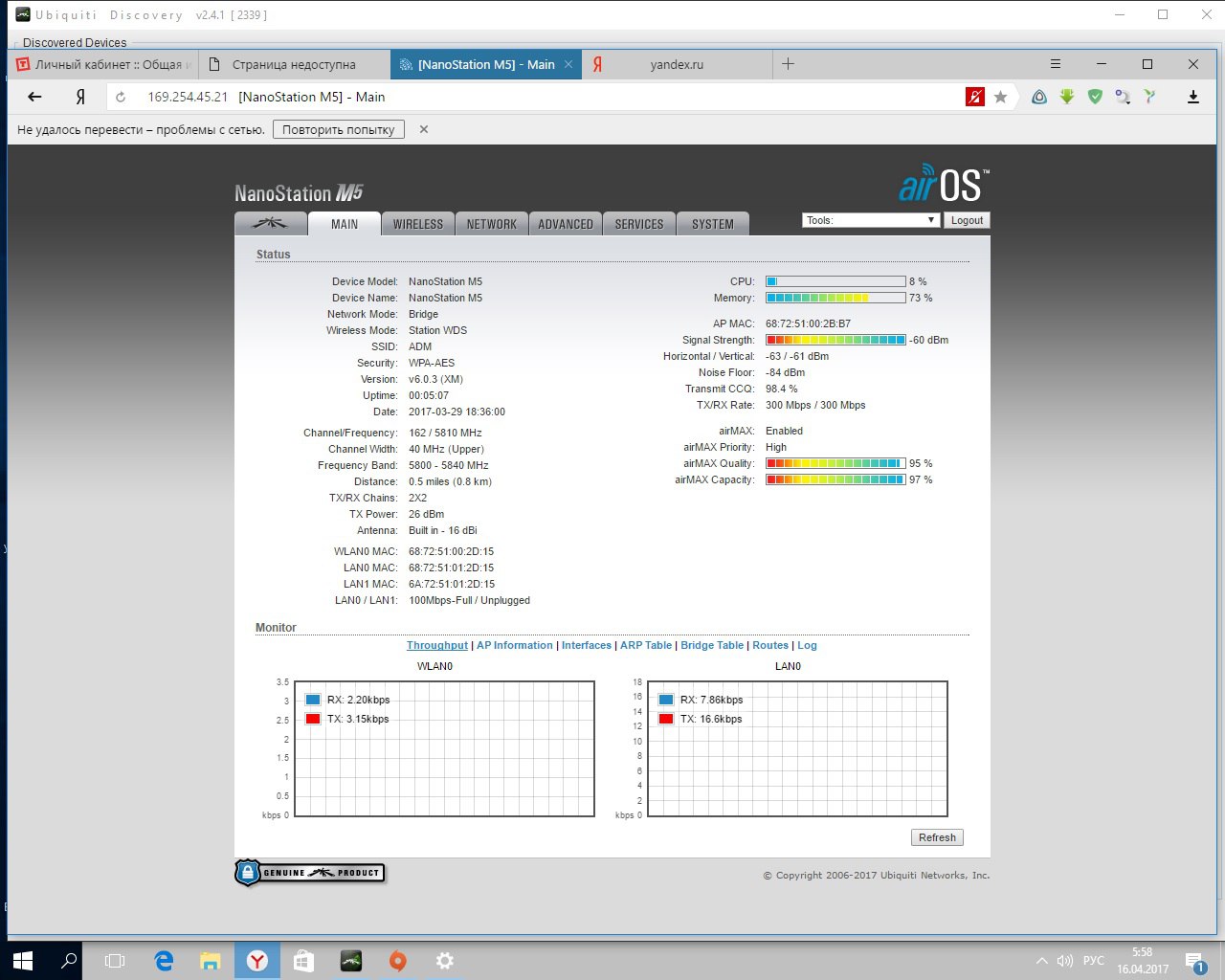This screenshot has height=980, width=1225.
Task: Open the Bridge Table link
Action: 712,645
